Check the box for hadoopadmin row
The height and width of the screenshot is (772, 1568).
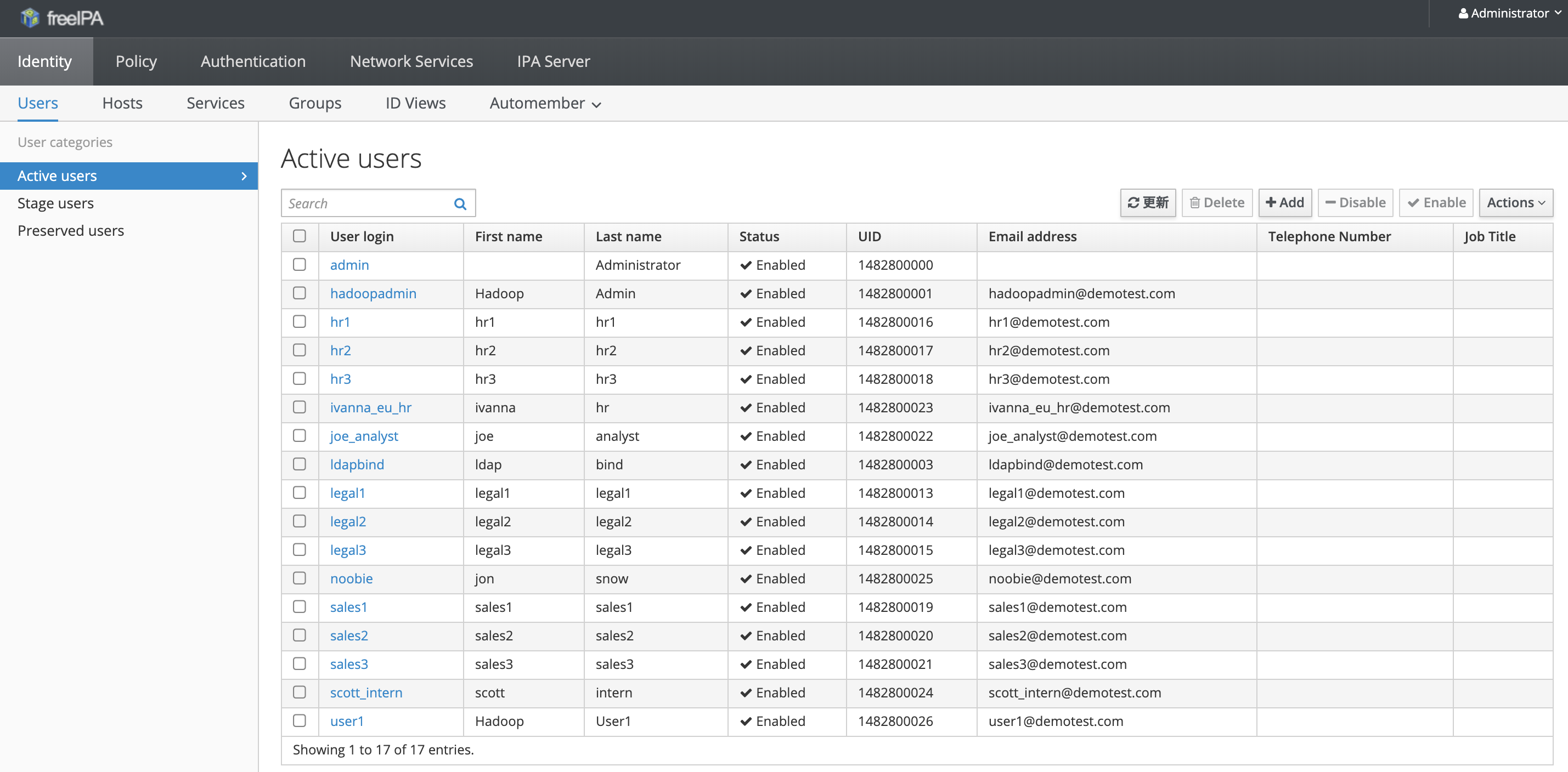[x=299, y=293]
